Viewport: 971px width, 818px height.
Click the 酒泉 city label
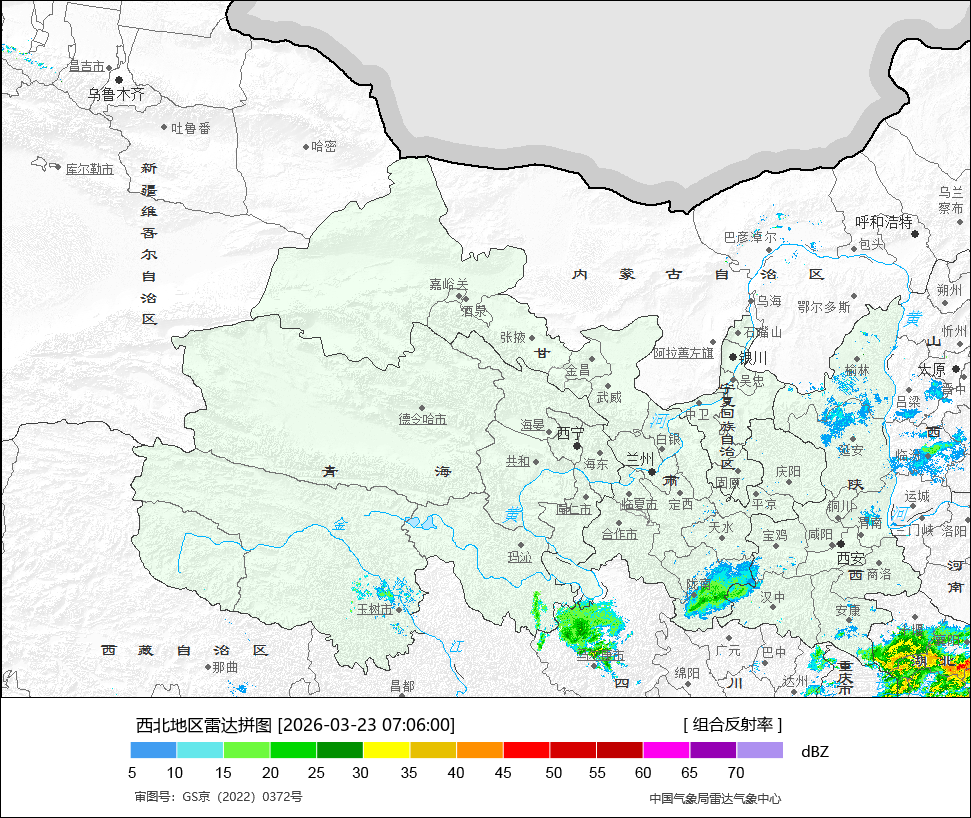click(474, 311)
